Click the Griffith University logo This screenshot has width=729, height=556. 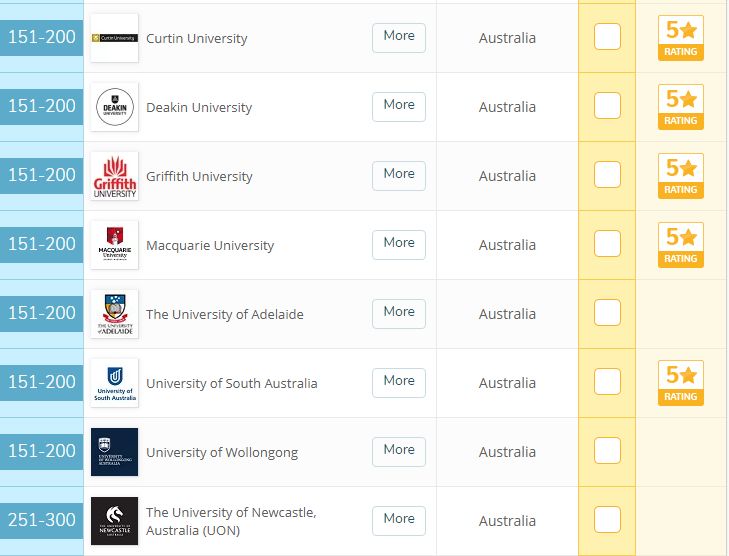click(x=114, y=176)
